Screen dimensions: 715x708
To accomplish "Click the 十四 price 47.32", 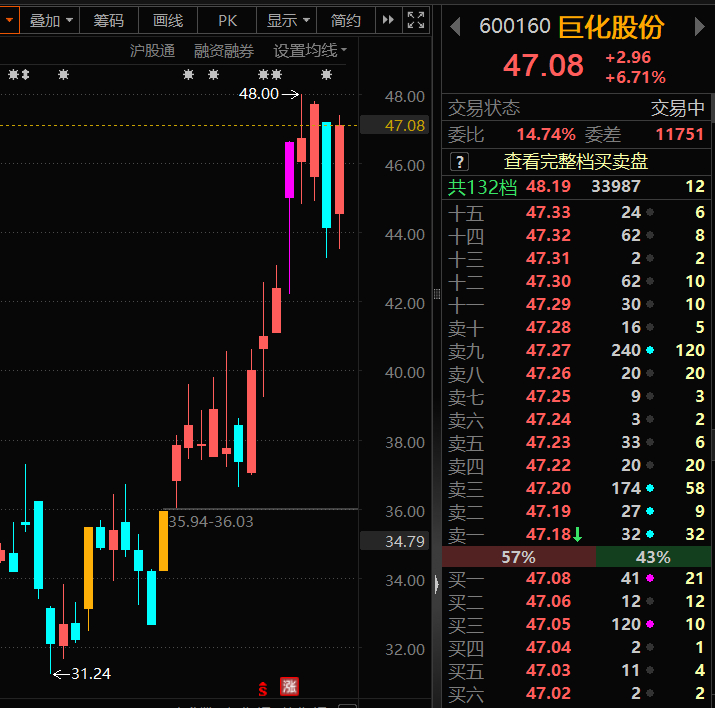I will pyautogui.click(x=548, y=235).
